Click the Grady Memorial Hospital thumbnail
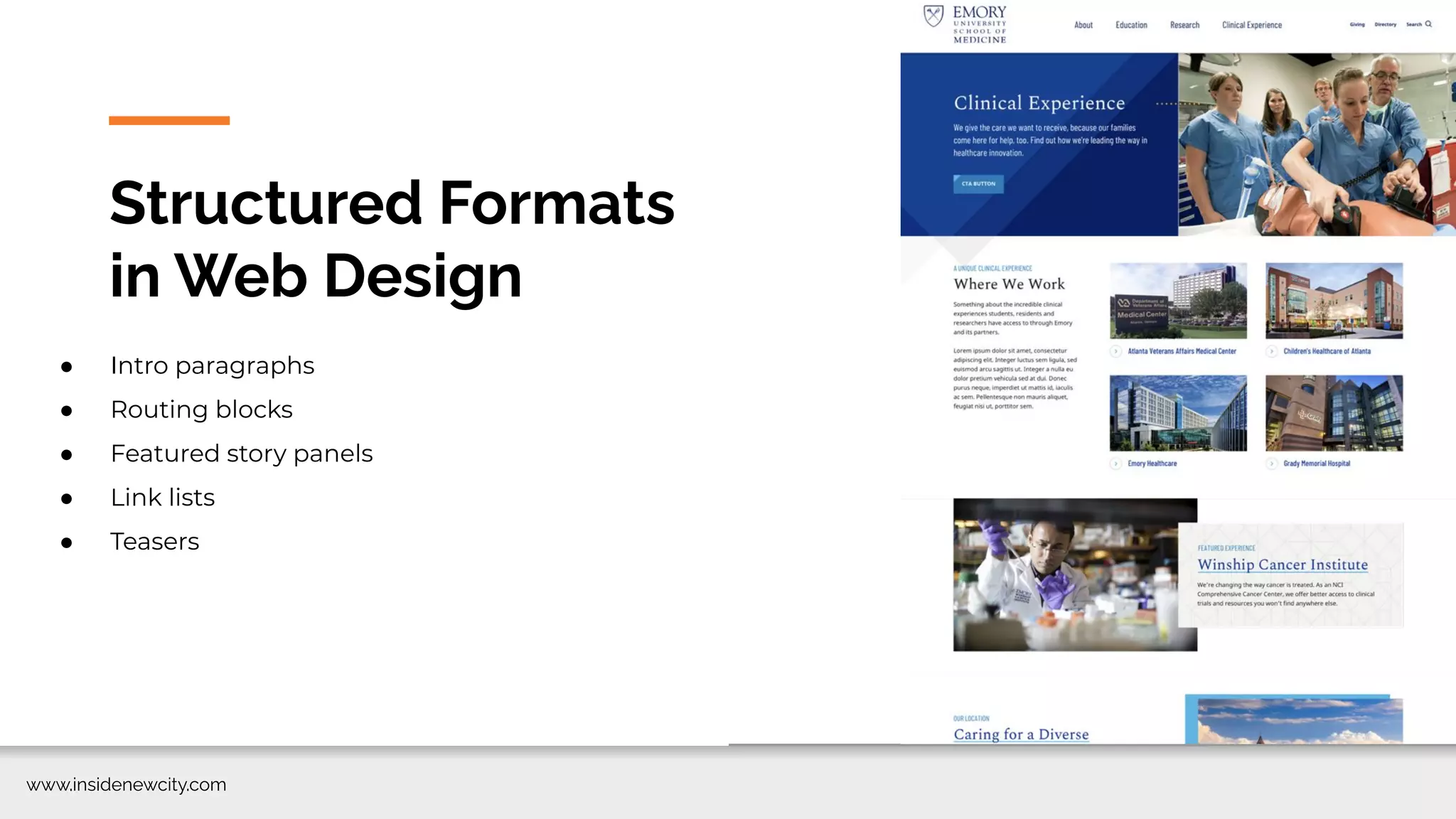This screenshot has width=1456, height=819. point(1334,413)
